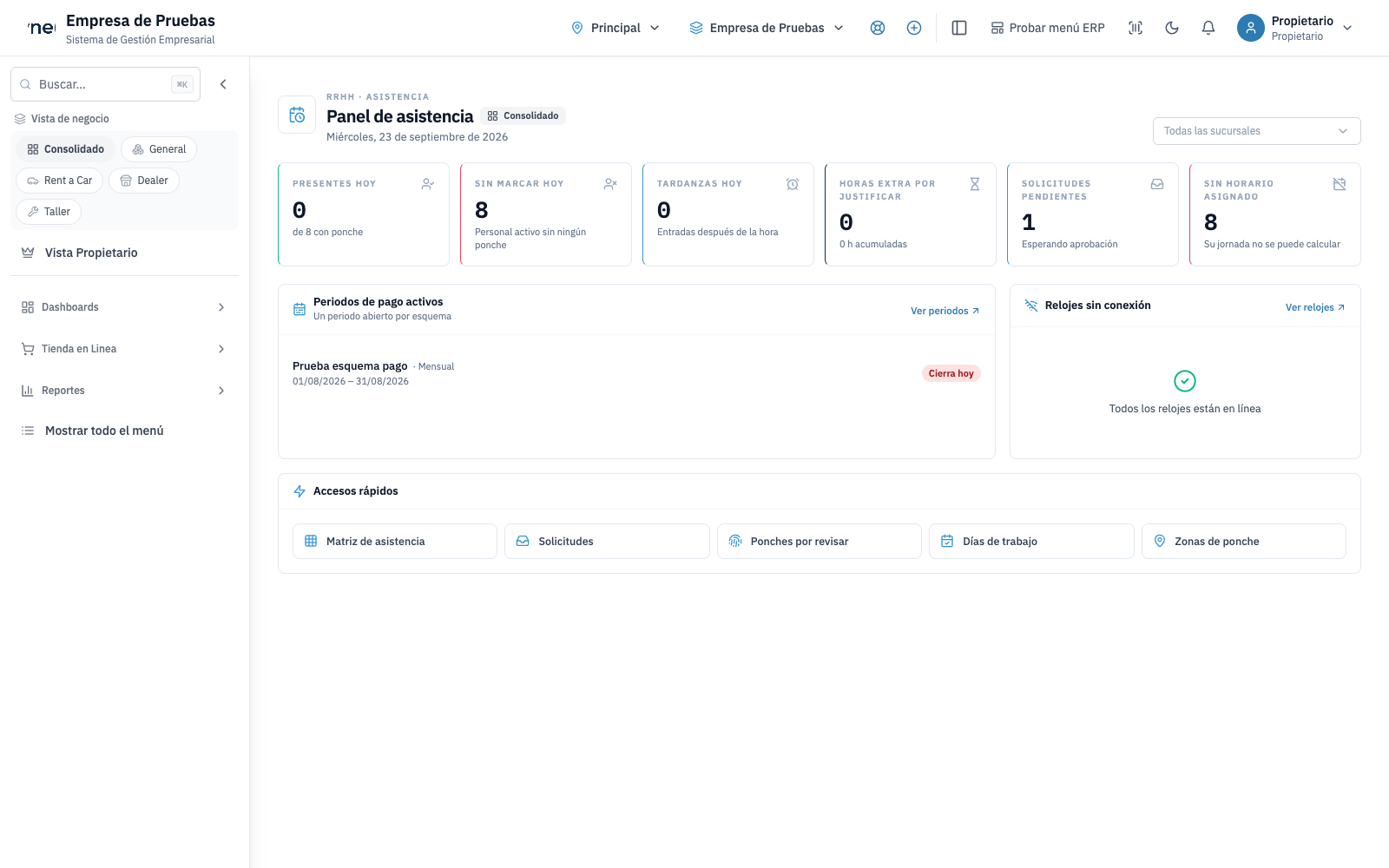
Task: Open the Principal location dropdown
Action: coord(616,28)
